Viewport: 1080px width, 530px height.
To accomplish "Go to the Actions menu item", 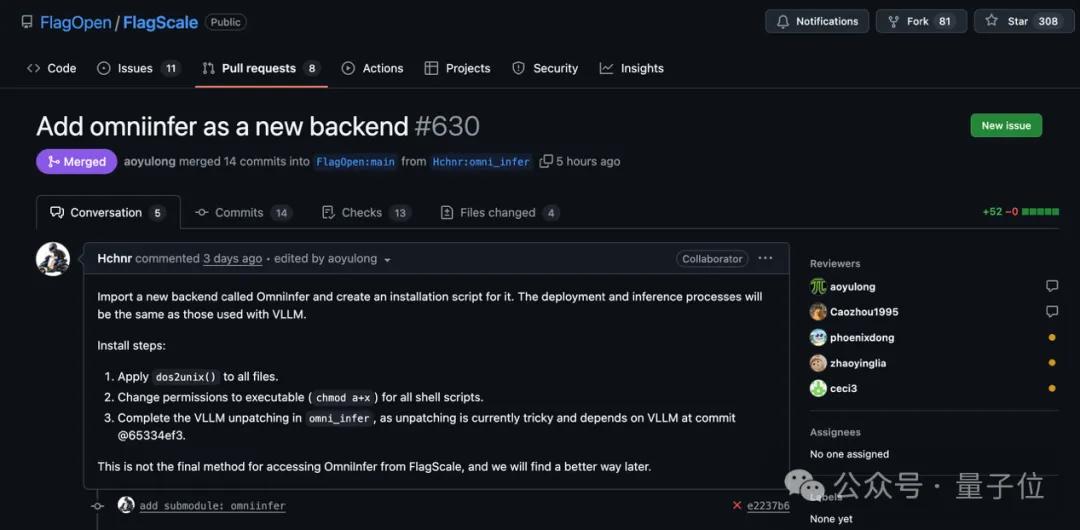I will coord(372,68).
